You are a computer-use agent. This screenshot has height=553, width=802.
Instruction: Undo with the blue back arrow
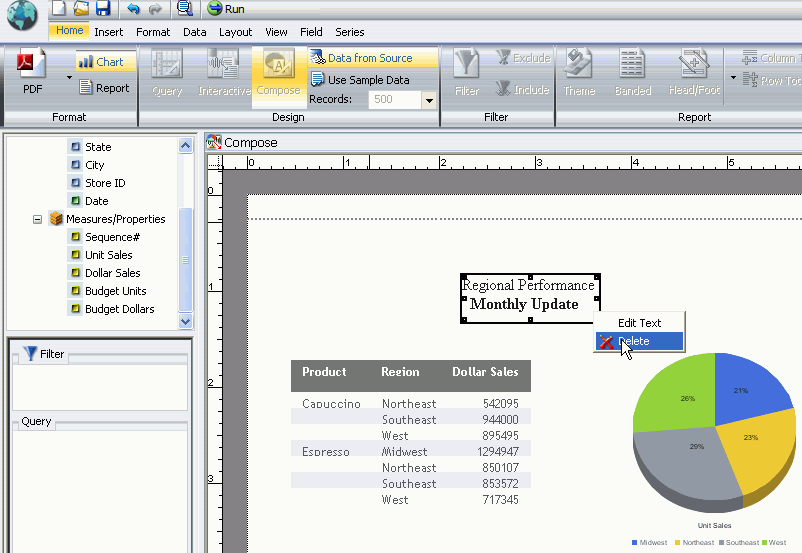point(133,9)
